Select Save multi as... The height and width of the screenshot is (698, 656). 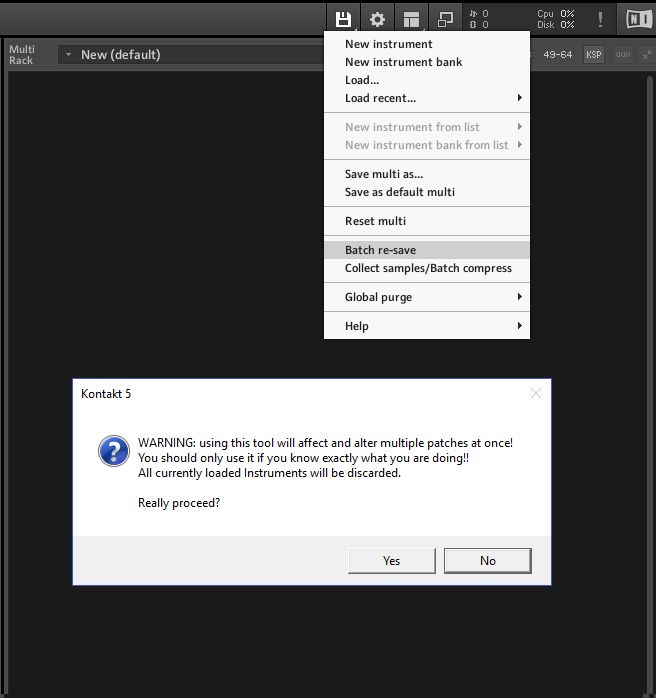click(x=427, y=174)
